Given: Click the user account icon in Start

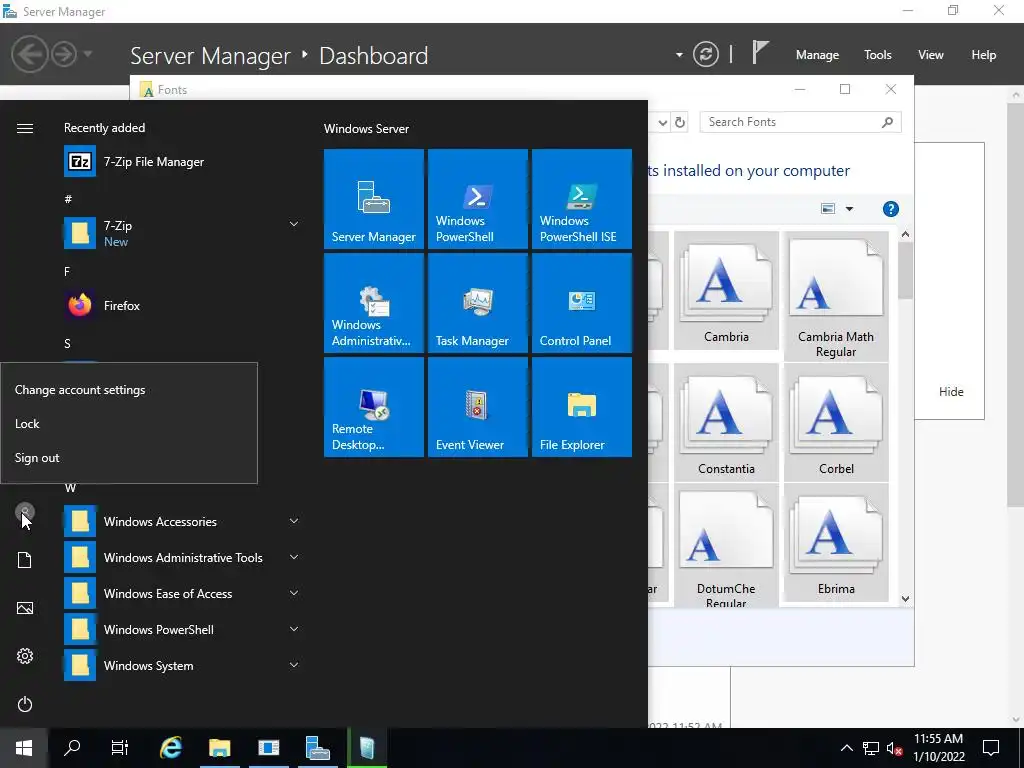Looking at the screenshot, I should point(25,512).
